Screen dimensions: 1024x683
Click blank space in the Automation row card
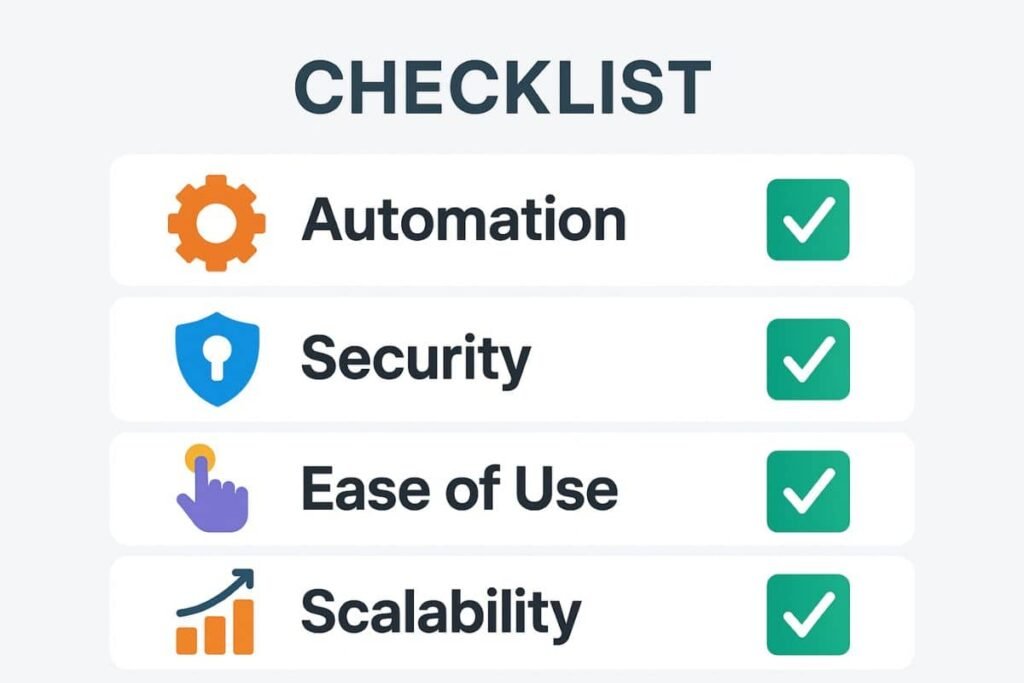(x=690, y=220)
